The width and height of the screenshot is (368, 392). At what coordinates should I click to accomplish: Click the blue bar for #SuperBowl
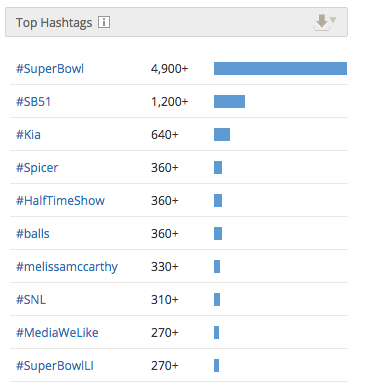click(x=280, y=68)
